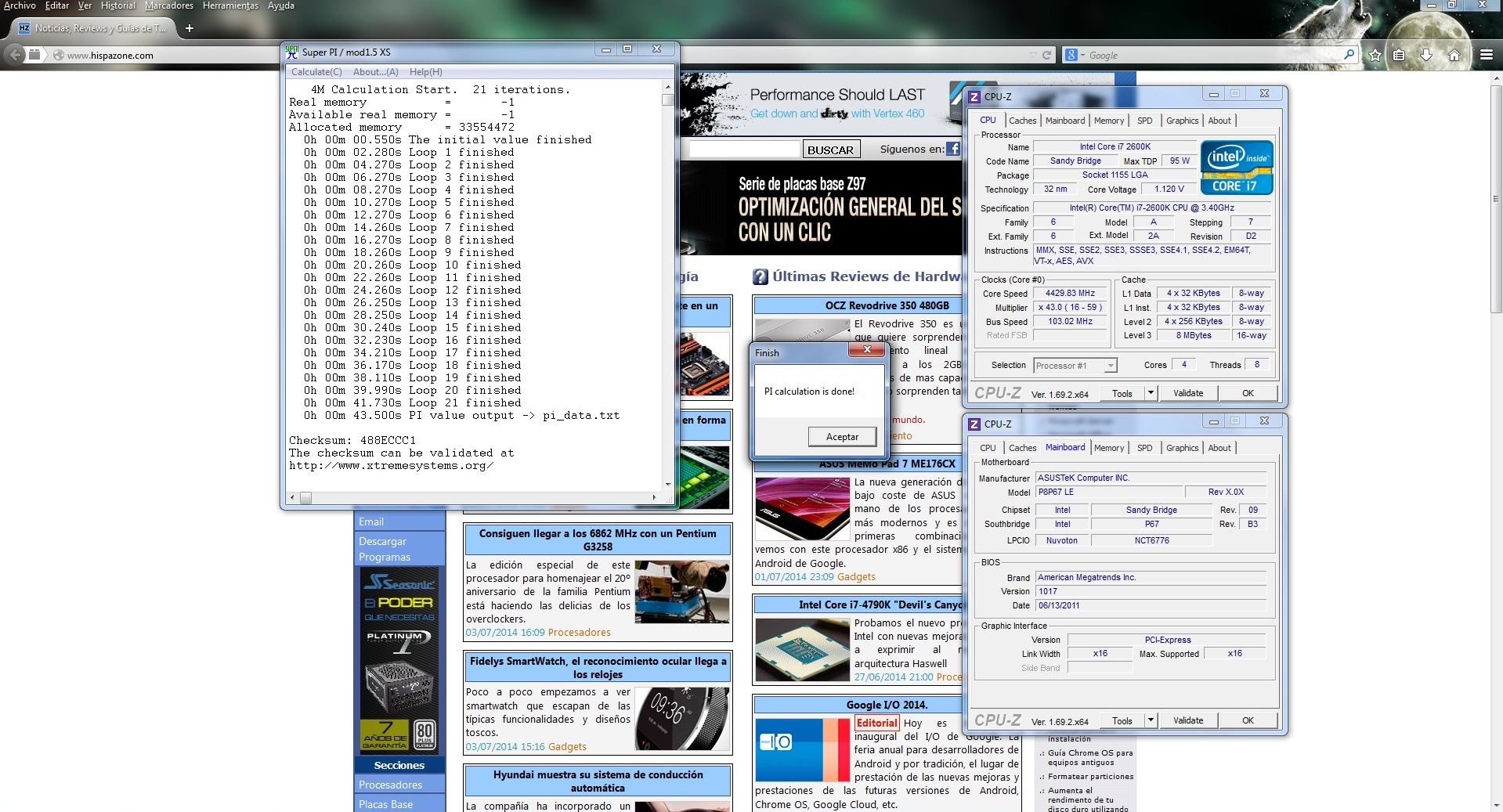Open the Historial menu
Viewport: 1503px width, 812px height.
(117, 5)
